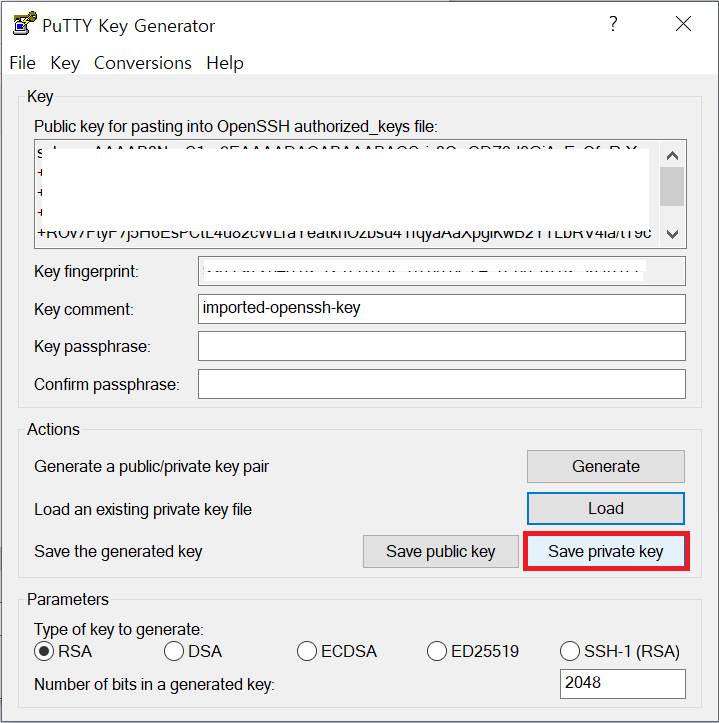Click 'Generate a public/private key pair' text

[x=151, y=467]
